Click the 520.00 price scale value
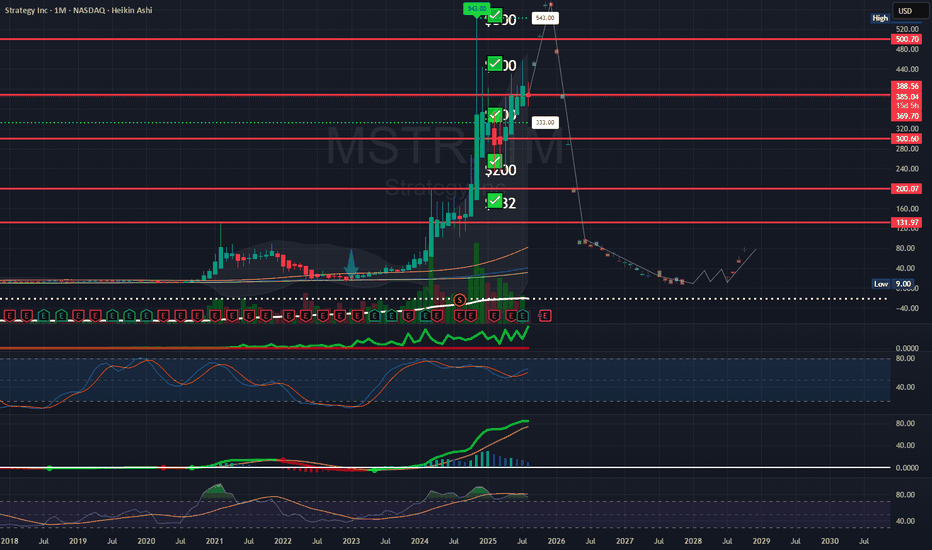 point(907,29)
